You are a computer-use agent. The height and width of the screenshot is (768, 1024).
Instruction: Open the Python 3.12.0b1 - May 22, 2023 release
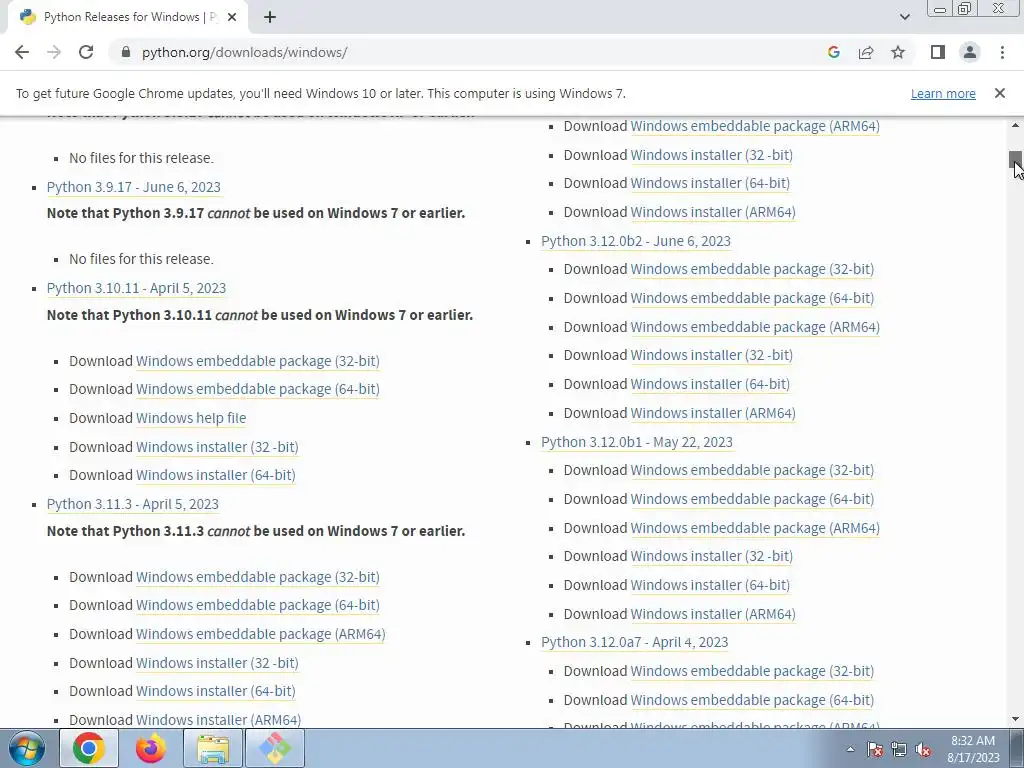pos(637,442)
